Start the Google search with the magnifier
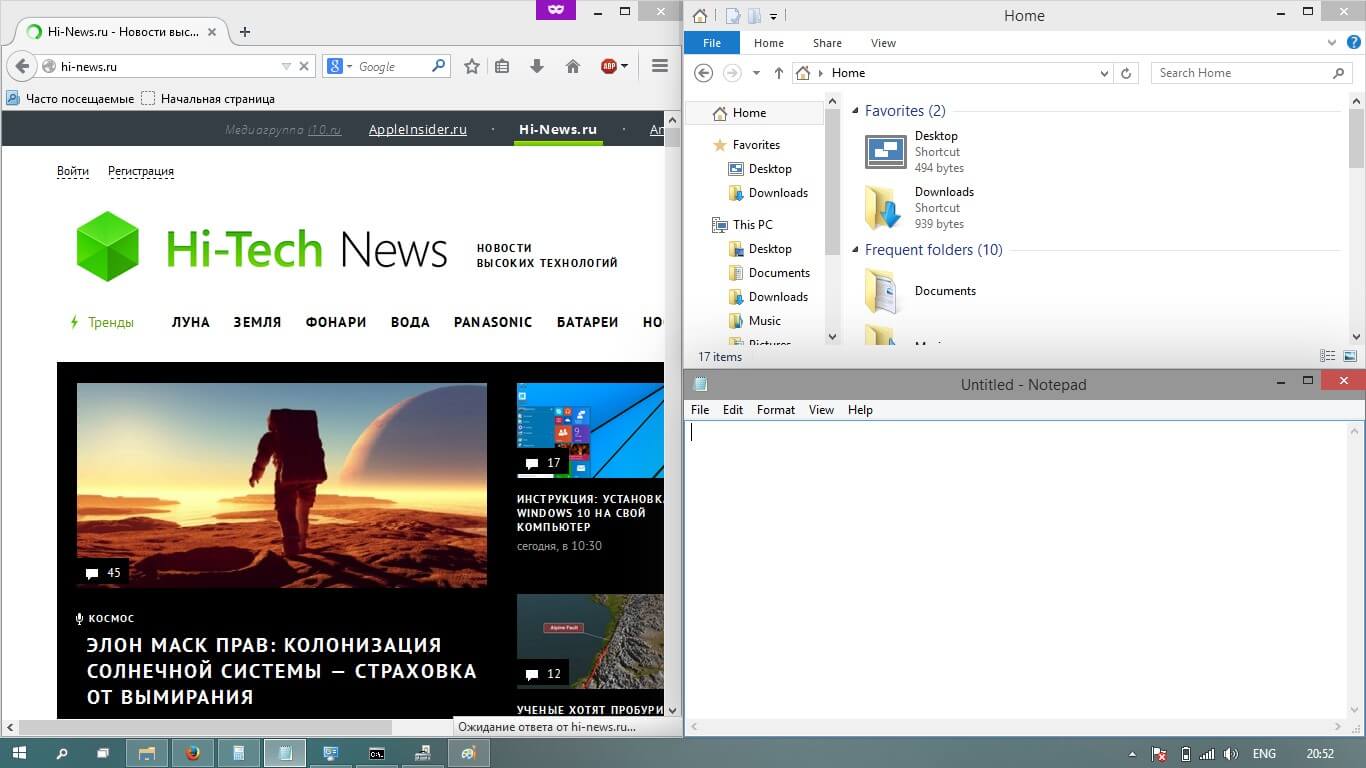1366x768 pixels. click(x=439, y=66)
